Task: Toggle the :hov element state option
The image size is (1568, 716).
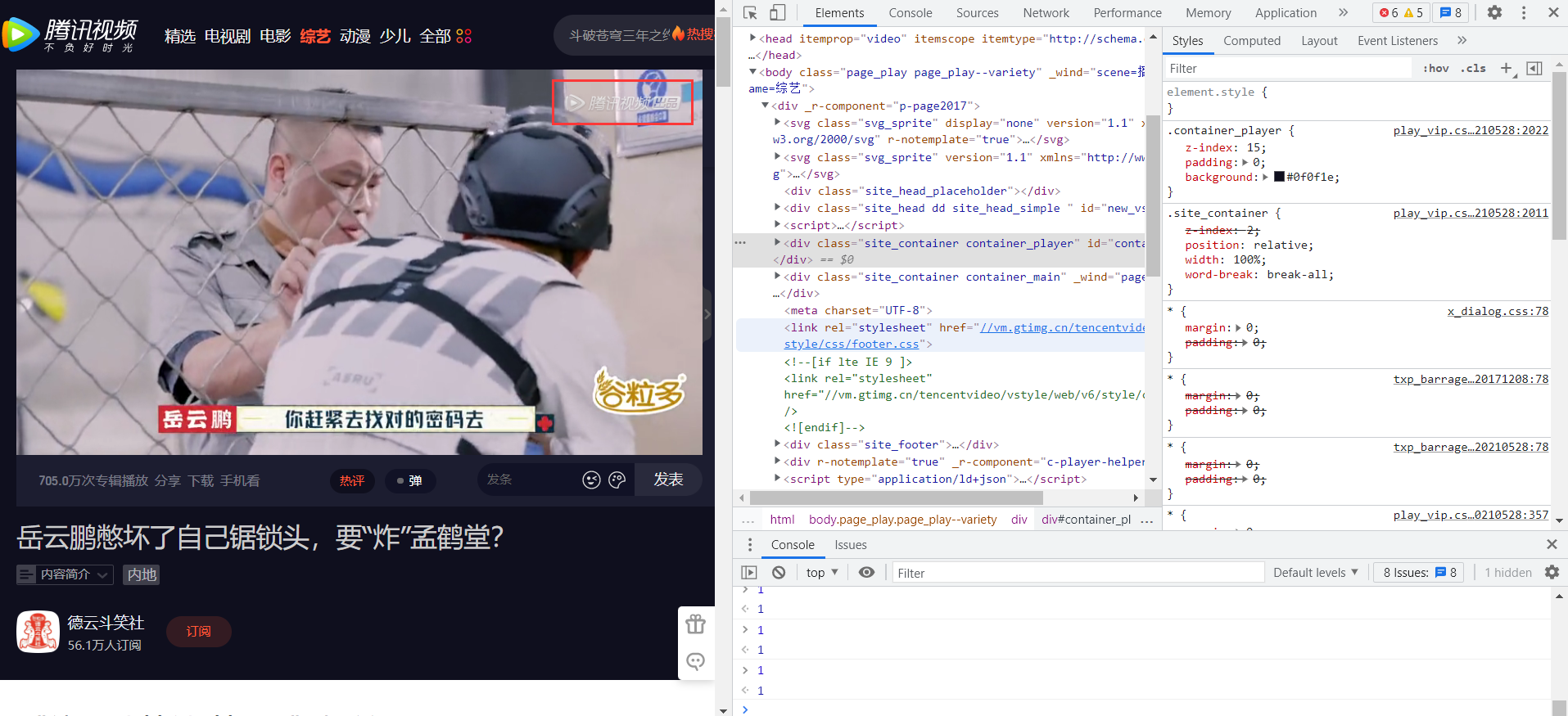Action: (1435, 69)
